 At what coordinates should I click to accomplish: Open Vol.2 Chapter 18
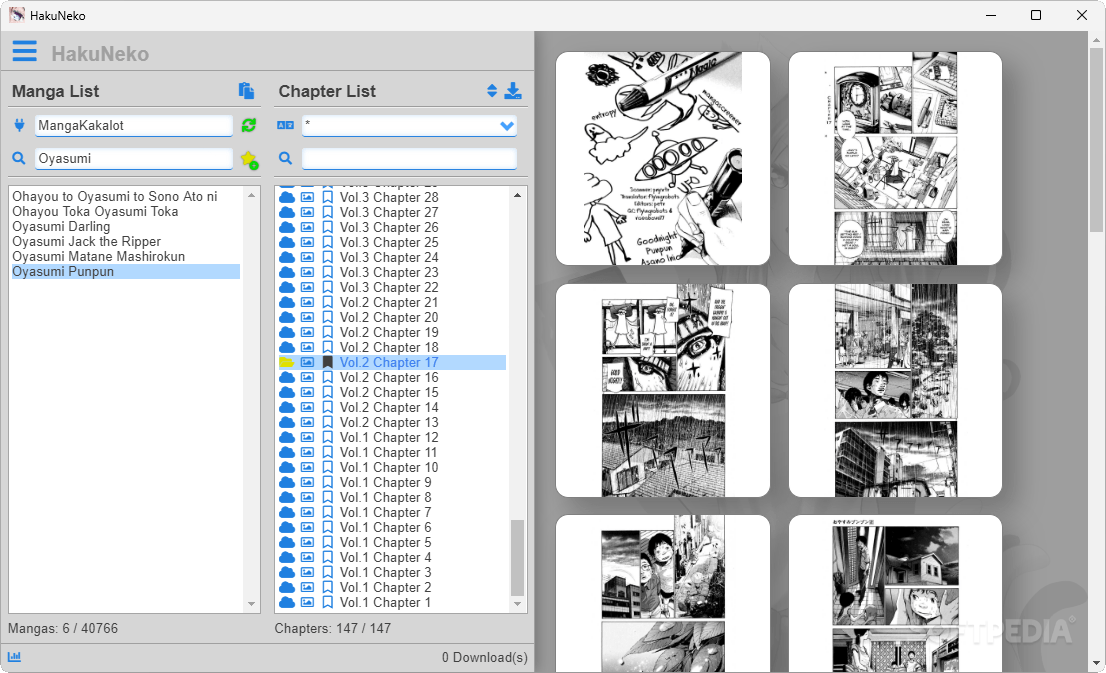pyautogui.click(x=389, y=348)
